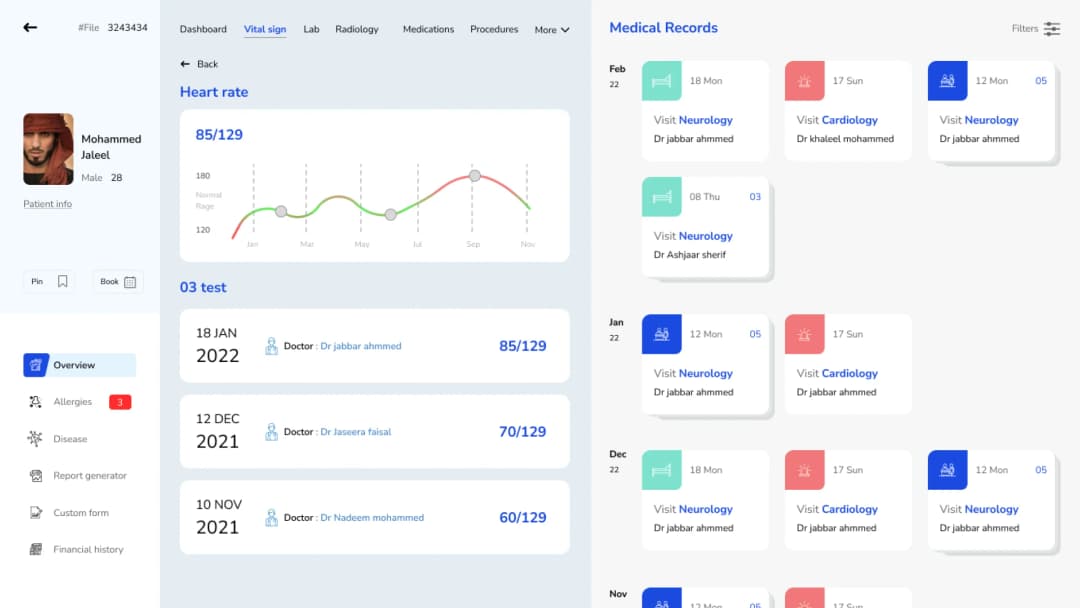Open the Patient info link
Screen dimensions: 1080x608
(x=48, y=204)
